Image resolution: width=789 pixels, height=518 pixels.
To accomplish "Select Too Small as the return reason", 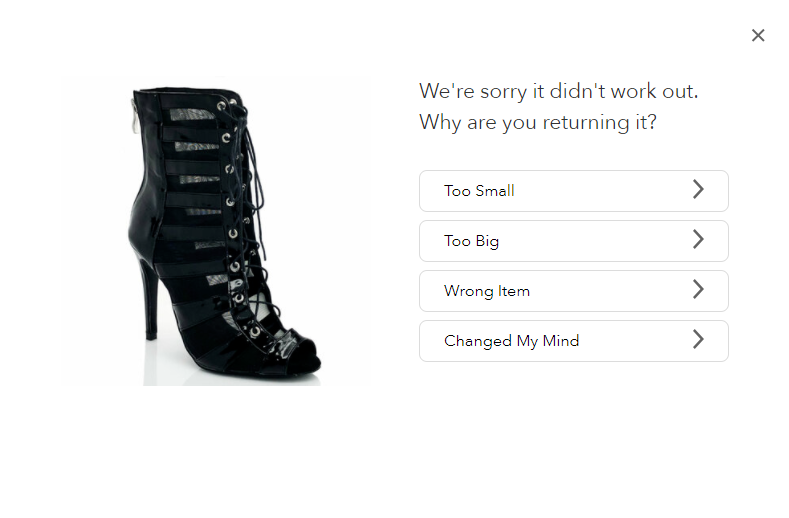I will pyautogui.click(x=574, y=191).
